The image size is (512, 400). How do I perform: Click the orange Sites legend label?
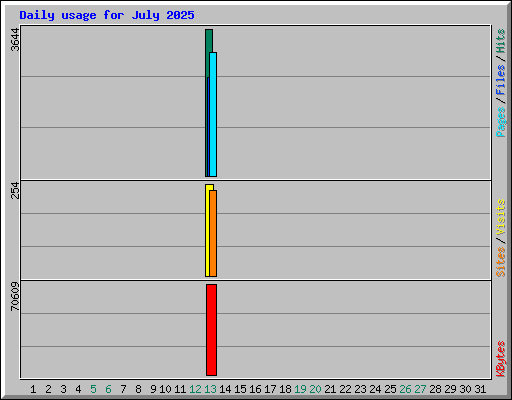[x=501, y=262]
